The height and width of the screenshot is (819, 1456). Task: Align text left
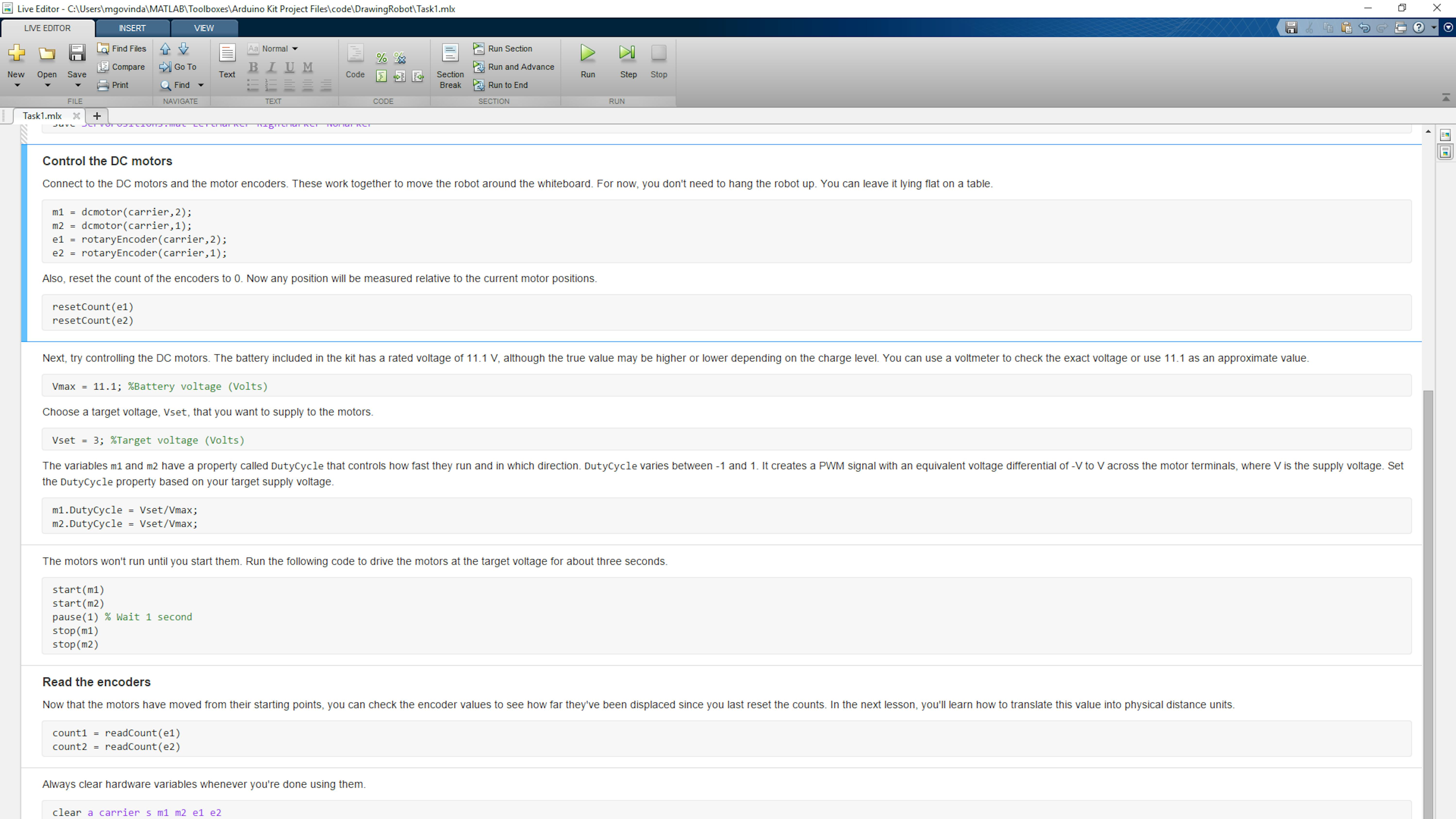tap(290, 85)
